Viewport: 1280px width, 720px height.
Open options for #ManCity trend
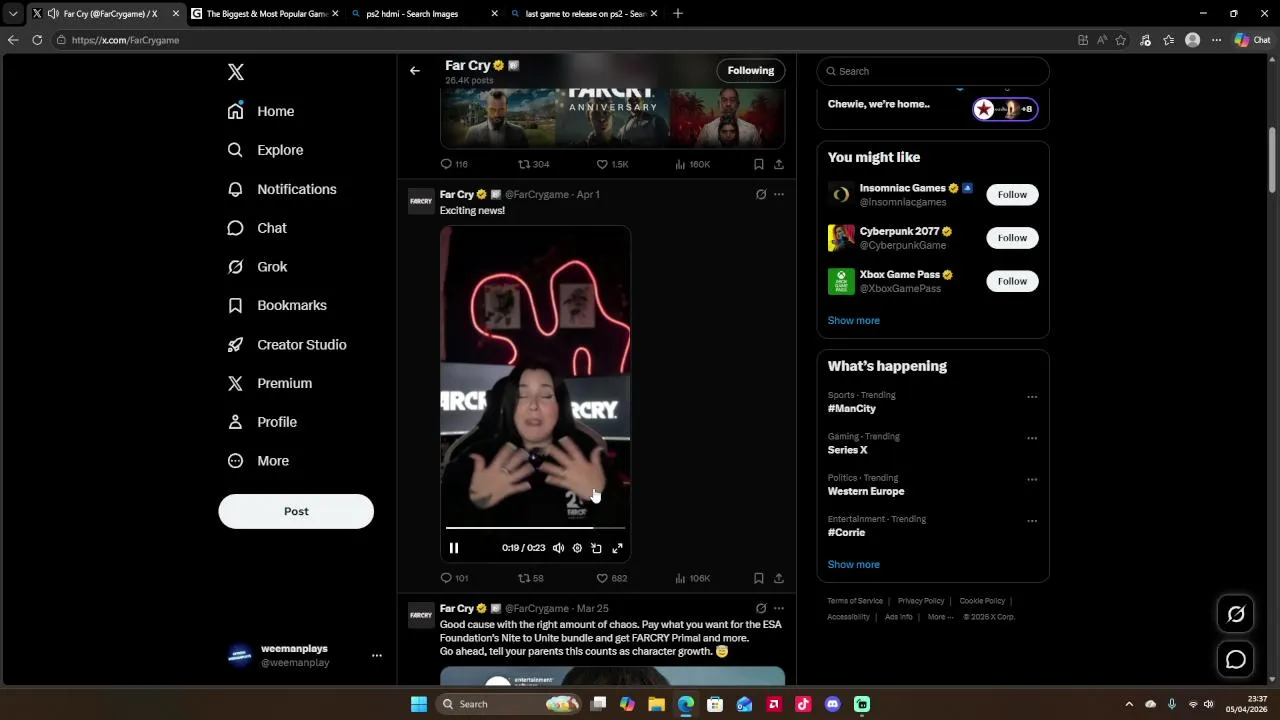click(x=1032, y=397)
